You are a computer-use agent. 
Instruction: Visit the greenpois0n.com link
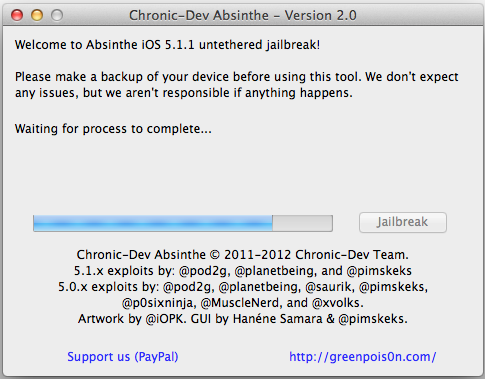click(363, 357)
